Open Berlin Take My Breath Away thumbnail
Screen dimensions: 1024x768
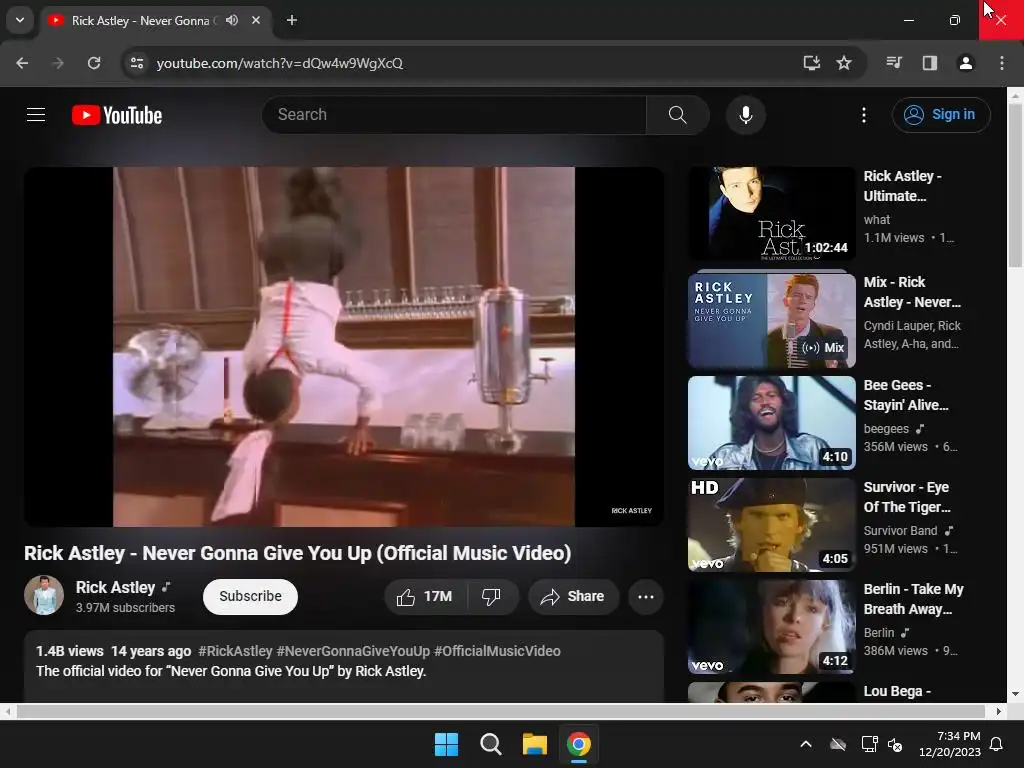771,626
